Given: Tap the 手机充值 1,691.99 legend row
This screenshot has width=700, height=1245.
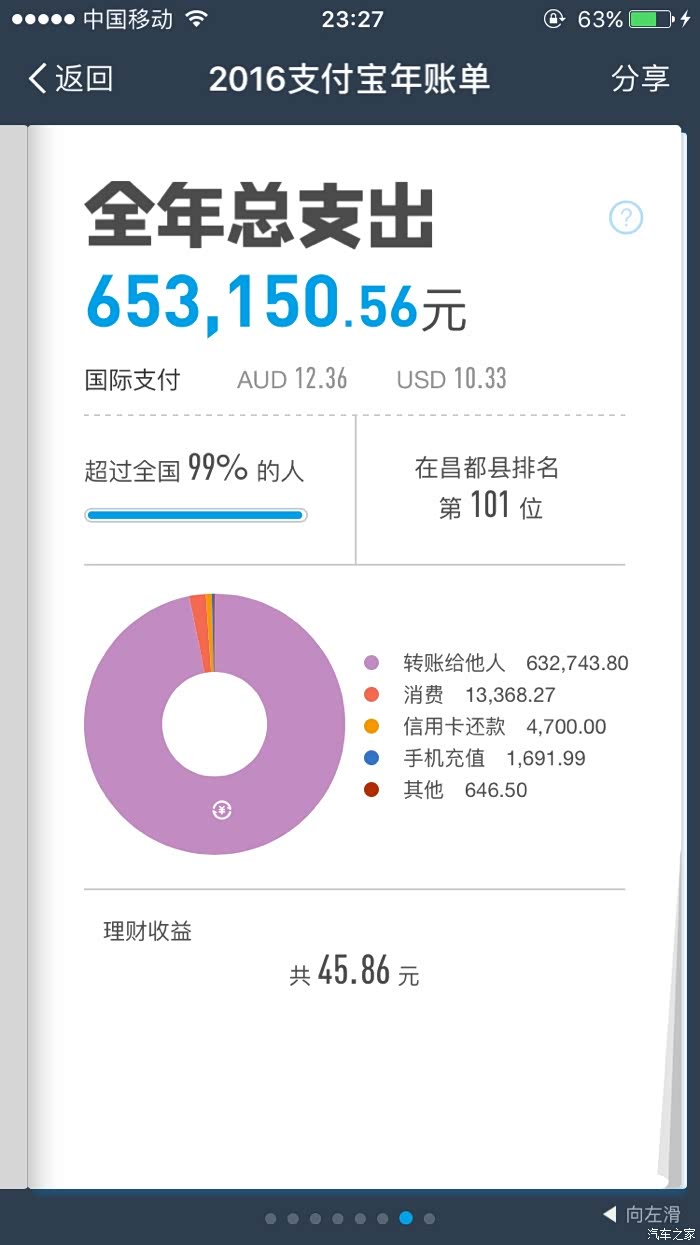Looking at the screenshot, I should coord(475,758).
